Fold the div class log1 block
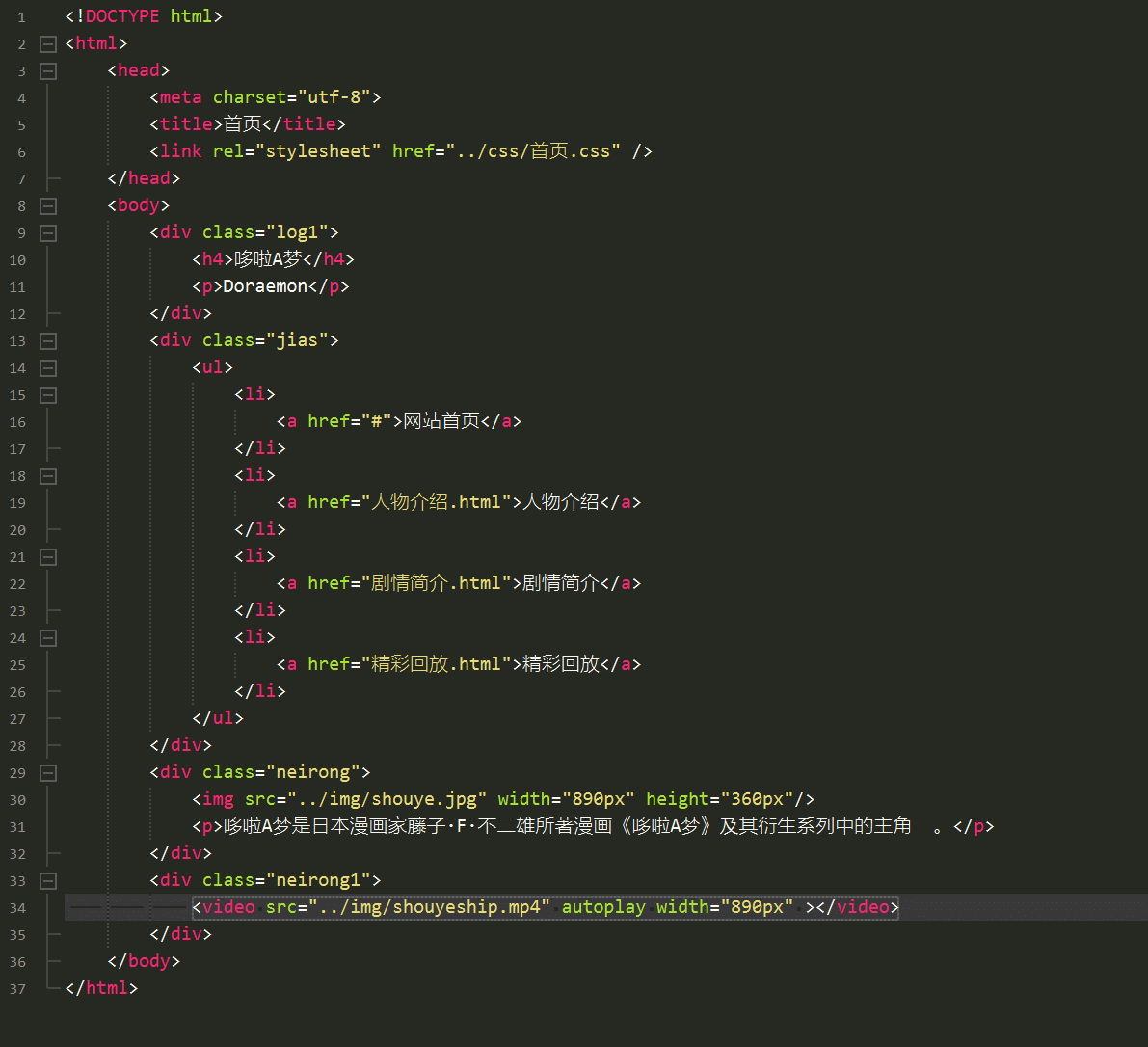 coord(48,232)
